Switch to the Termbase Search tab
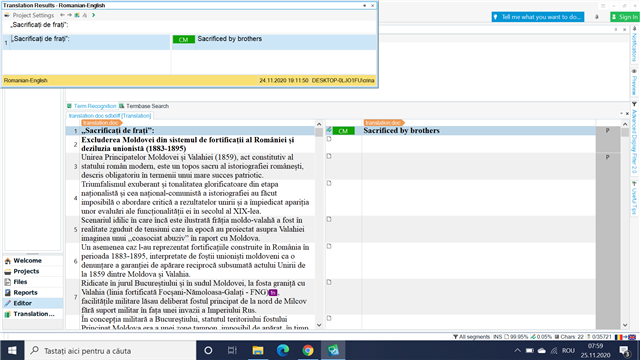The image size is (640, 360). click(x=144, y=106)
